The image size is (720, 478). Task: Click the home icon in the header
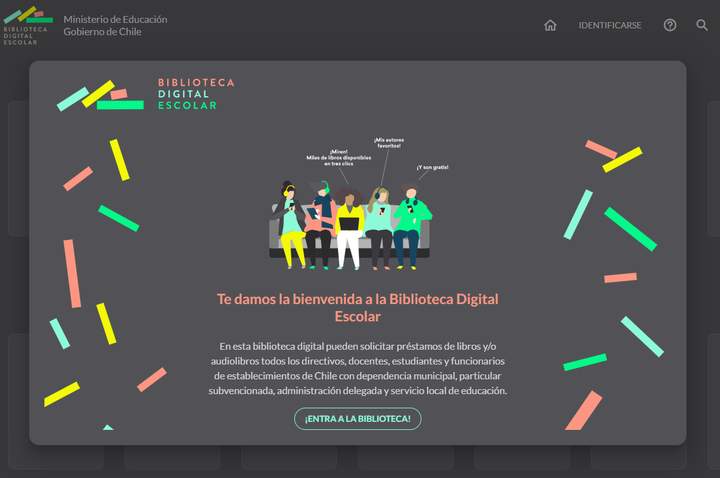click(550, 25)
